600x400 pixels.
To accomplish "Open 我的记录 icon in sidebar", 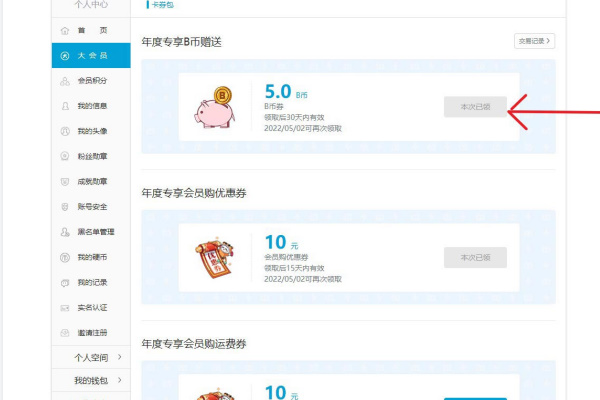I will click(65, 282).
